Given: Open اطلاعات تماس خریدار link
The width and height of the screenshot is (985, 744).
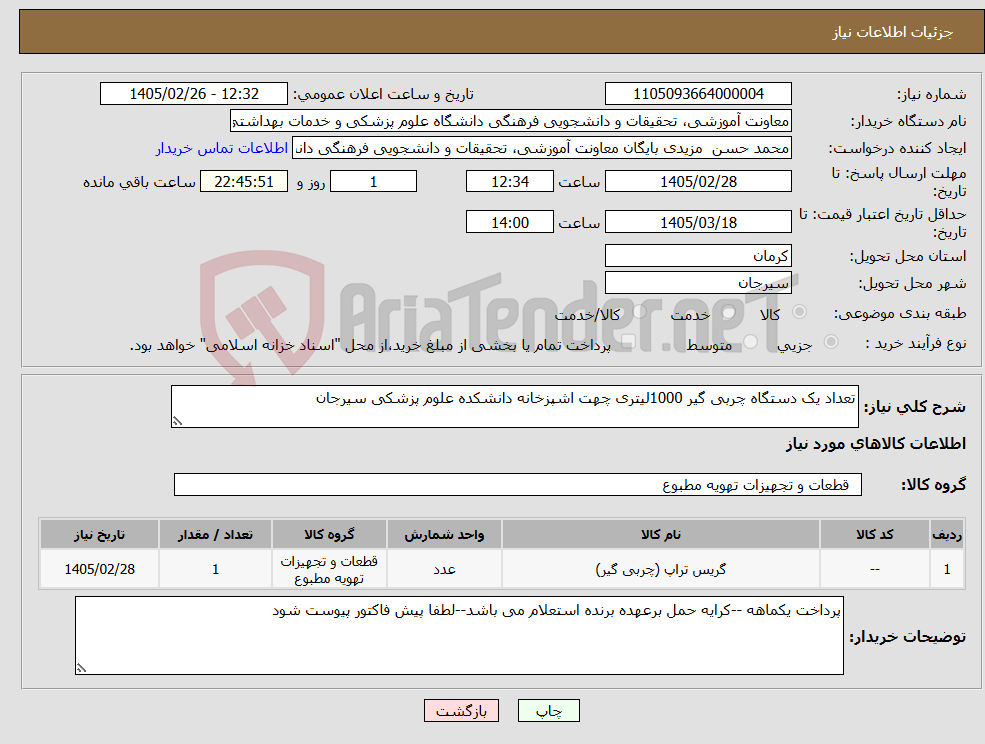Looking at the screenshot, I should click(x=222, y=148).
